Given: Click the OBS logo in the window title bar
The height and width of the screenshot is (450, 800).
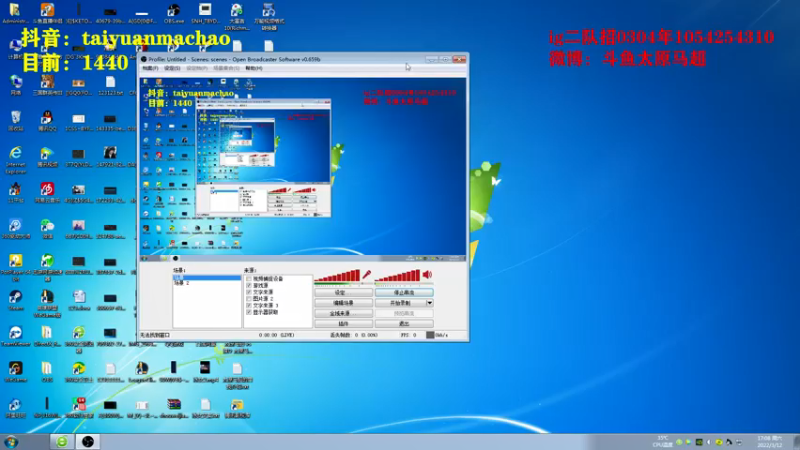Looking at the screenshot, I should coord(144,59).
